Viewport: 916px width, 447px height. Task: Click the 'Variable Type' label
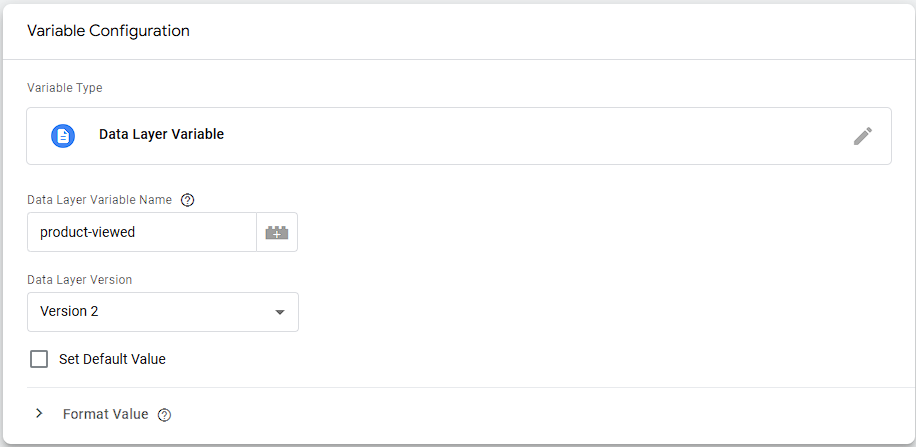[64, 88]
